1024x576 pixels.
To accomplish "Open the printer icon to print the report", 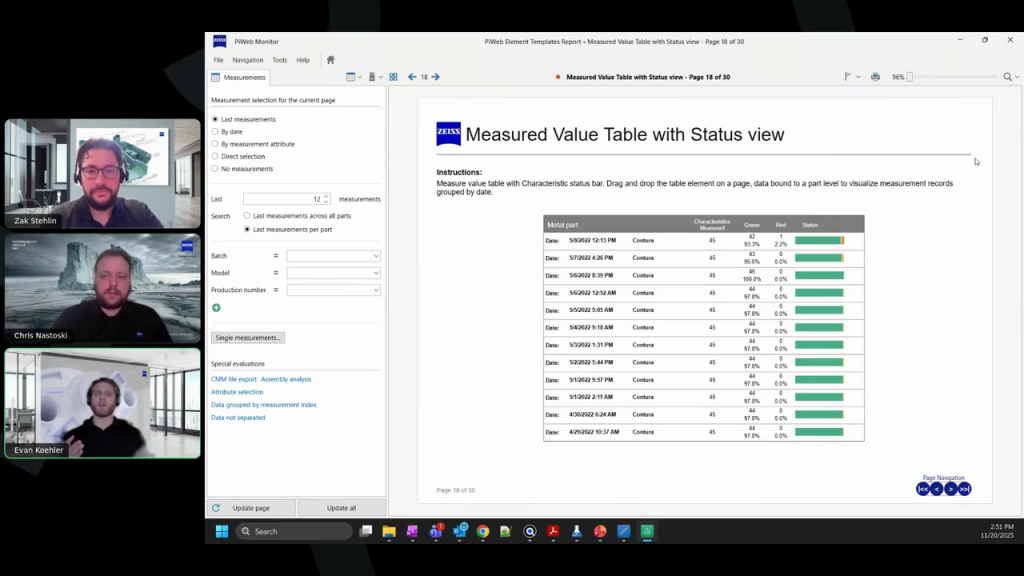I will [875, 77].
